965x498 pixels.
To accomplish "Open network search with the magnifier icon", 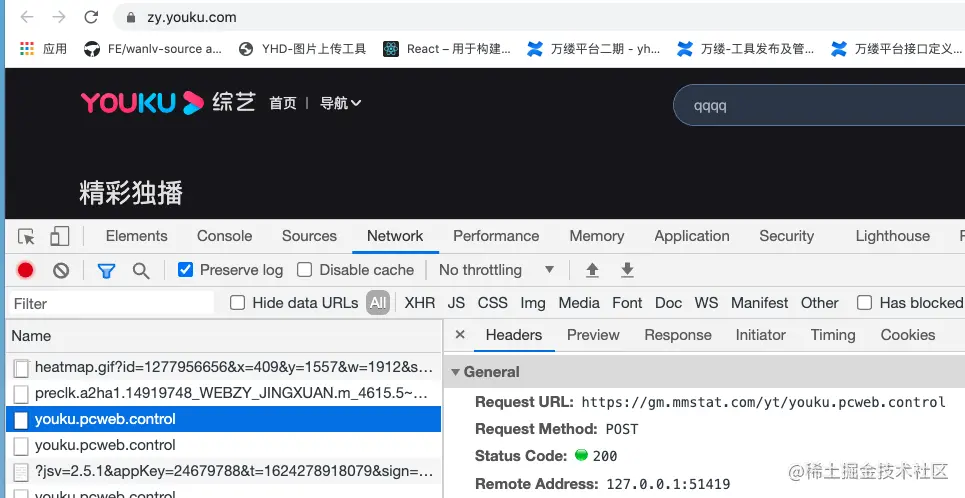I will tap(142, 271).
